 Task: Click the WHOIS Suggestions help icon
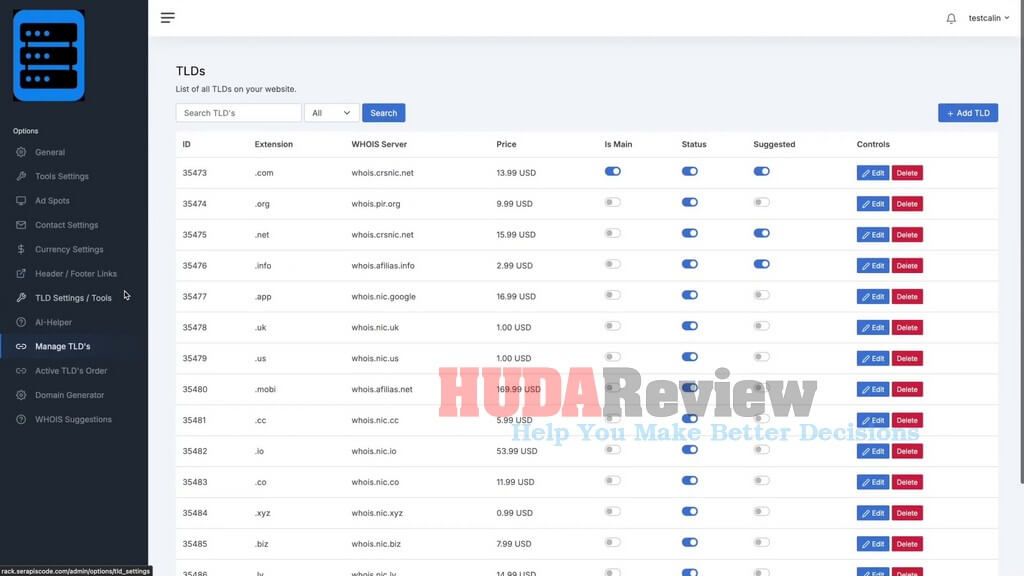21,419
